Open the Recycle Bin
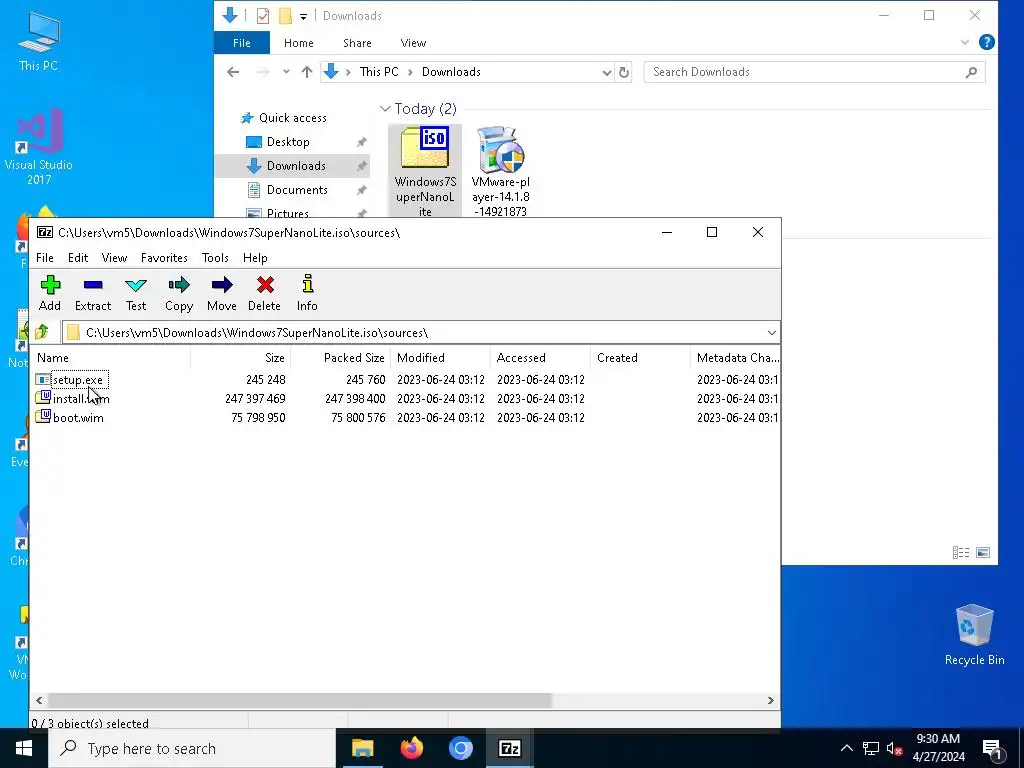1024x768 pixels. 974,634
